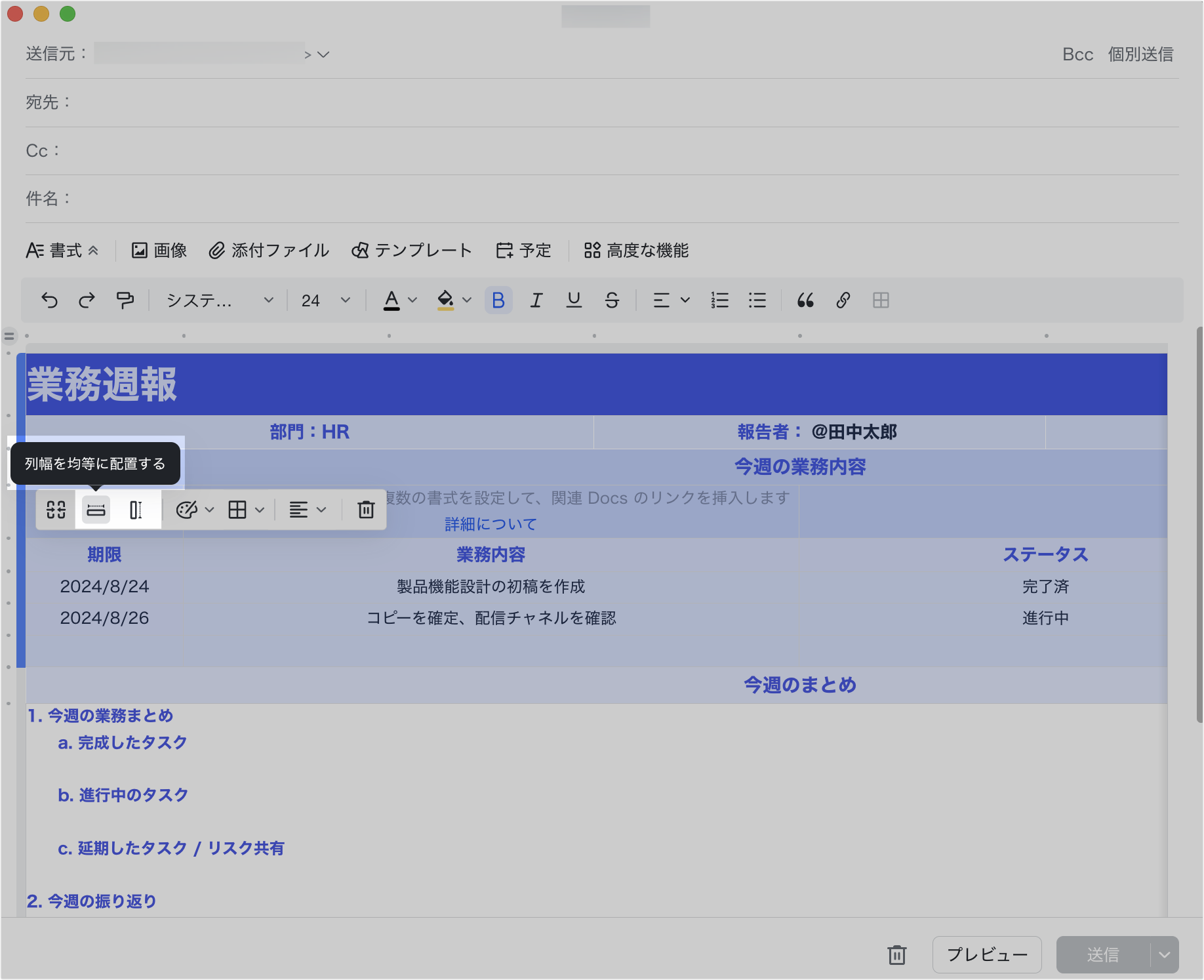Click the 今週のまとめ heading

pyautogui.click(x=800, y=685)
